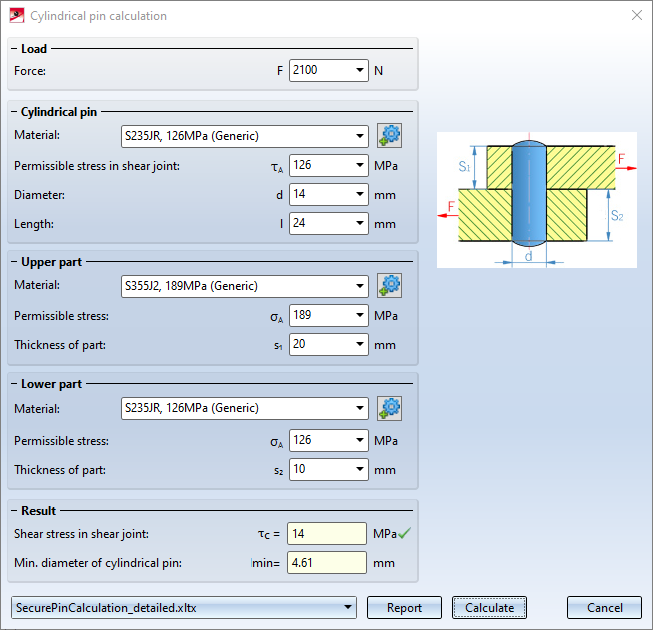The image size is (653, 630).
Task: Open the Force value dropdown
Action: click(x=360, y=70)
